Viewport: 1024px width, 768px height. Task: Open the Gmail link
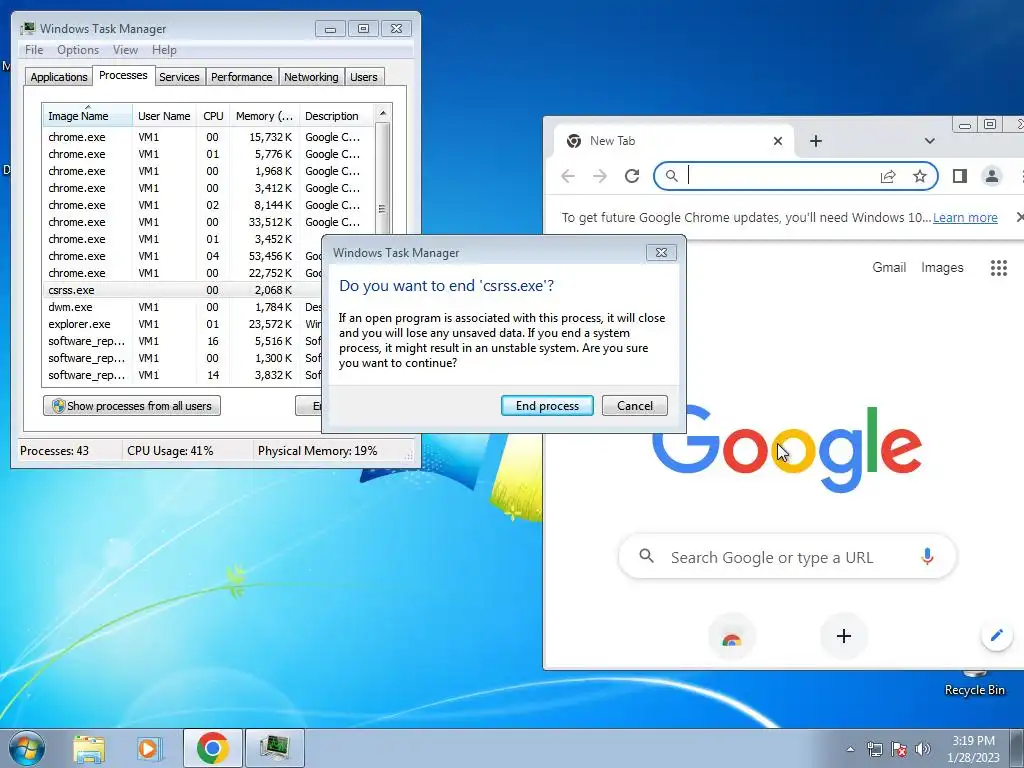889,267
